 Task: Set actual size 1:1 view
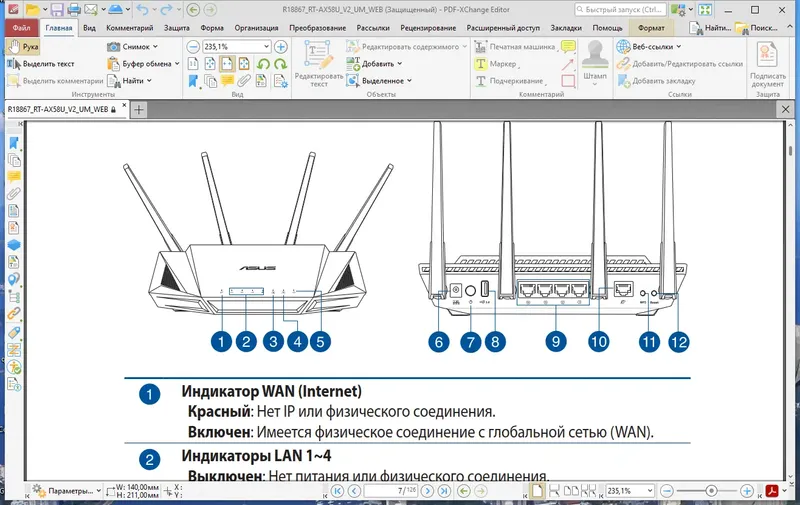point(193,64)
